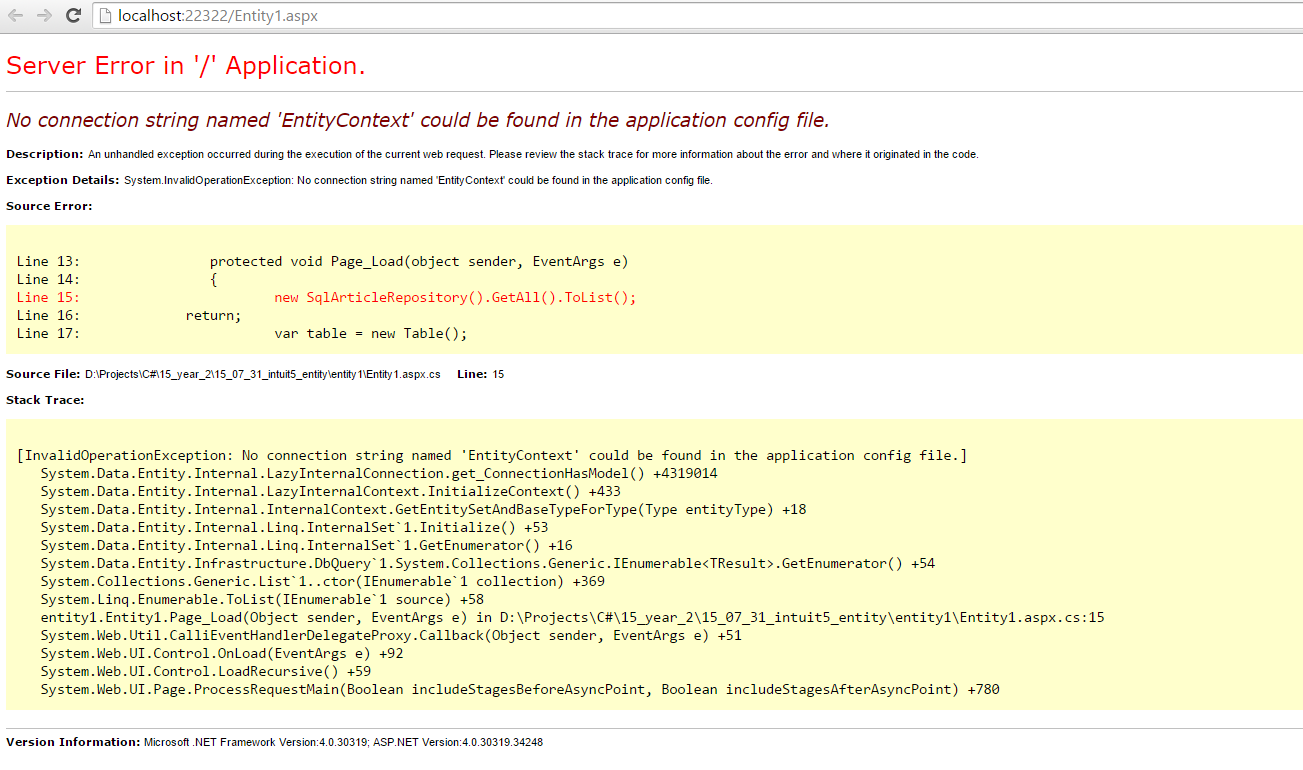Screen dimensions: 1303x770
Task: Focus the address bar showing localhost:22322/Entity1.aspx
Action: pyautogui.click(x=698, y=15)
